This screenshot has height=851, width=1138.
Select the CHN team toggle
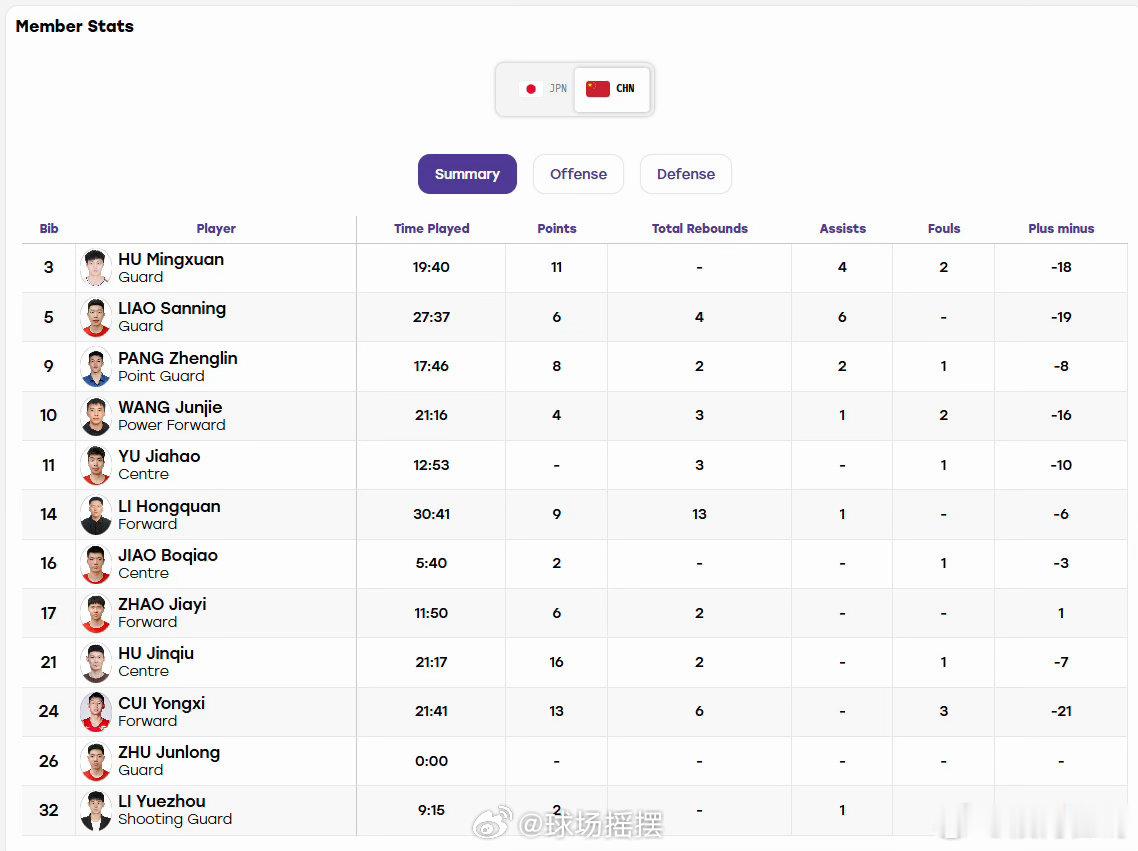pyautogui.click(x=612, y=89)
